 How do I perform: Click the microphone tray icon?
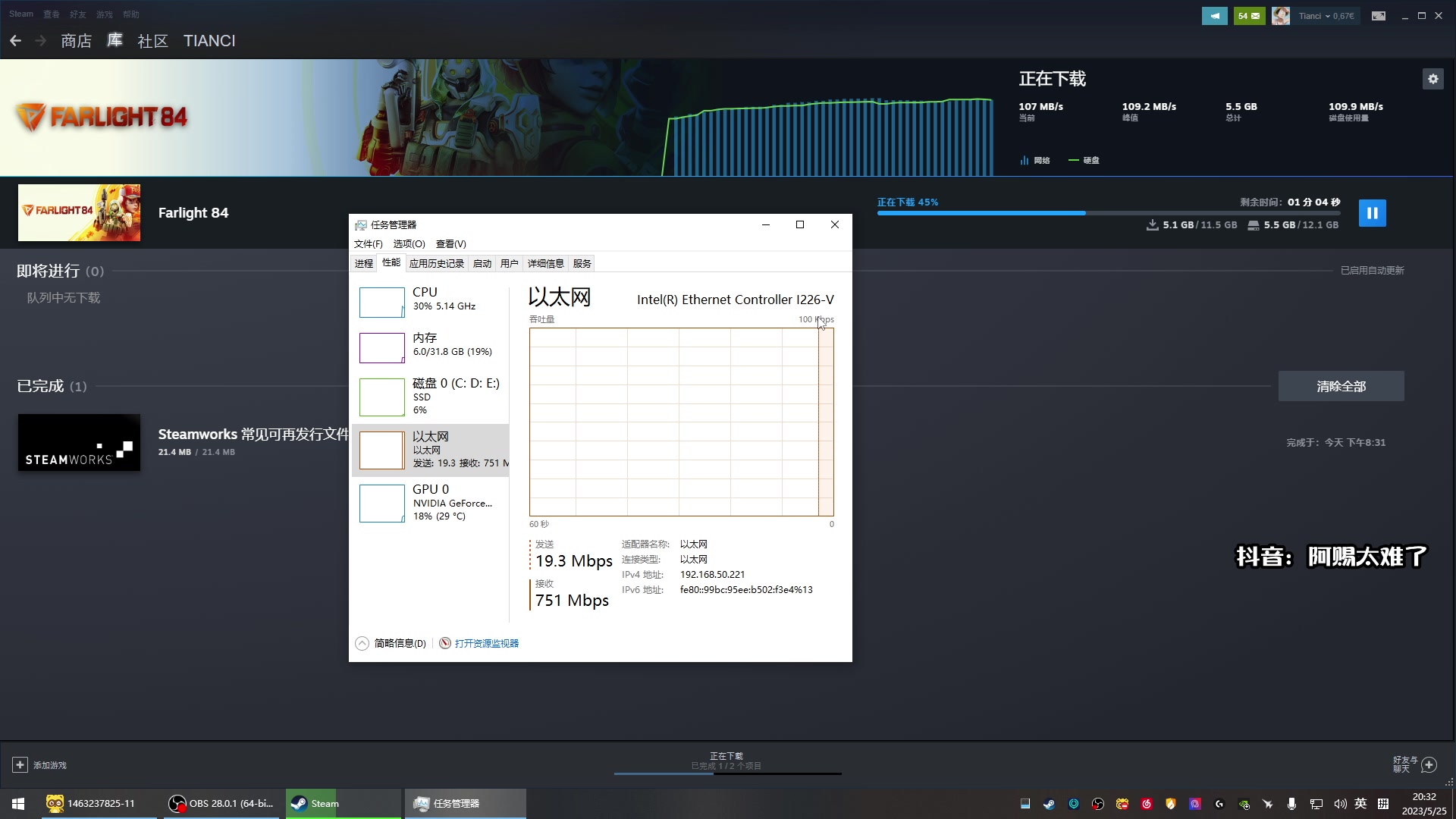1291,804
